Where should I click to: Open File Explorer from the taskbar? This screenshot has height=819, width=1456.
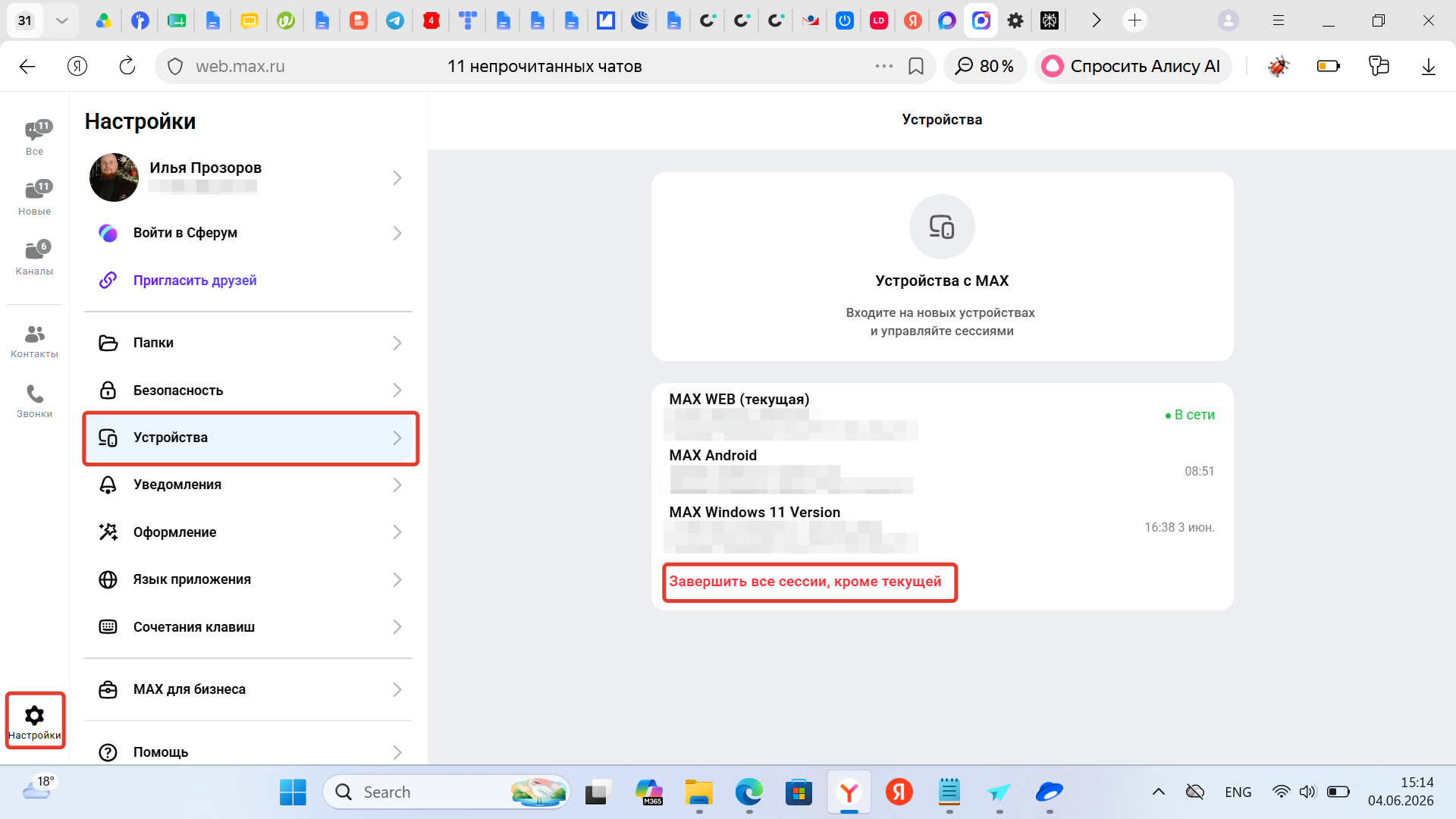click(698, 792)
